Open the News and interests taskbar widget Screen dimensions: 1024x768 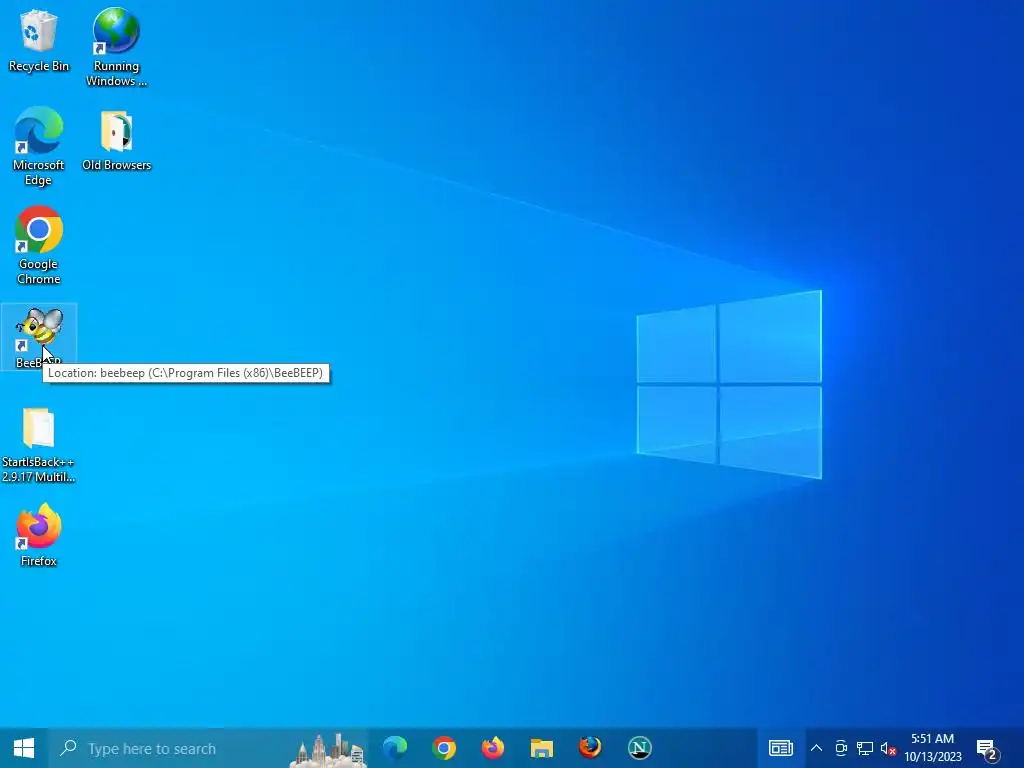780,748
